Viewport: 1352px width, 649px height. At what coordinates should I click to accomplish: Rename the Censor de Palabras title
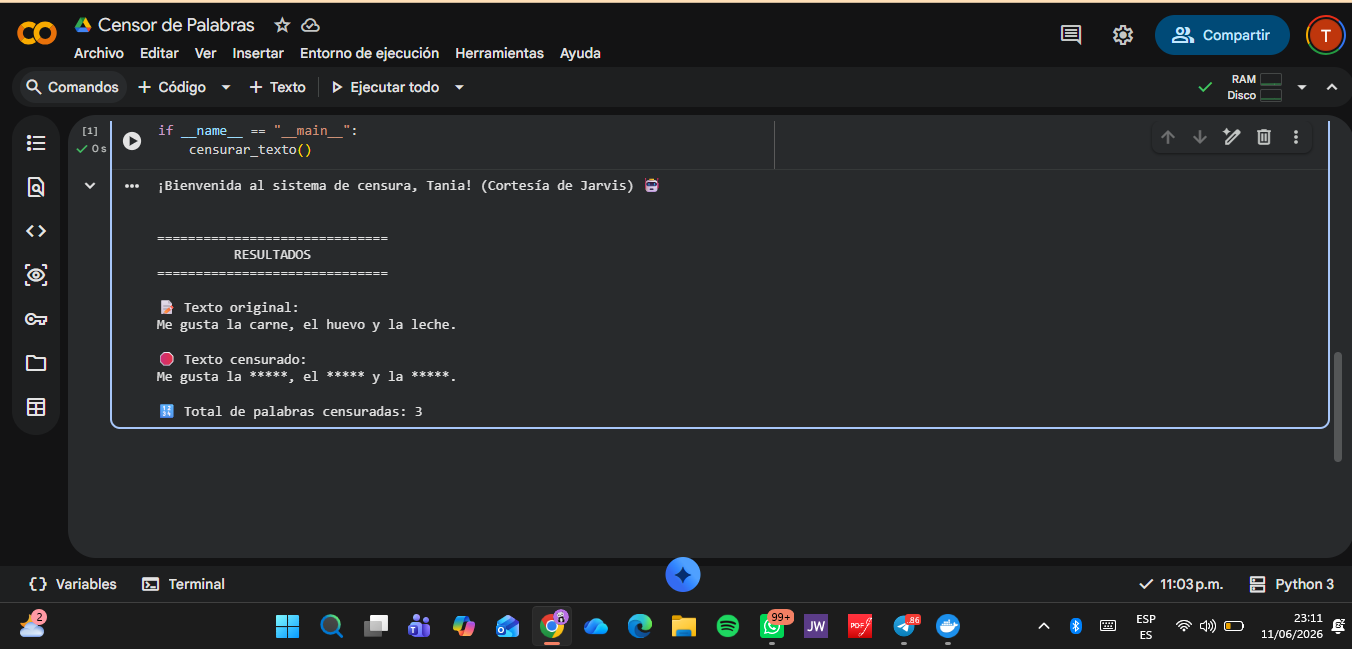176,25
